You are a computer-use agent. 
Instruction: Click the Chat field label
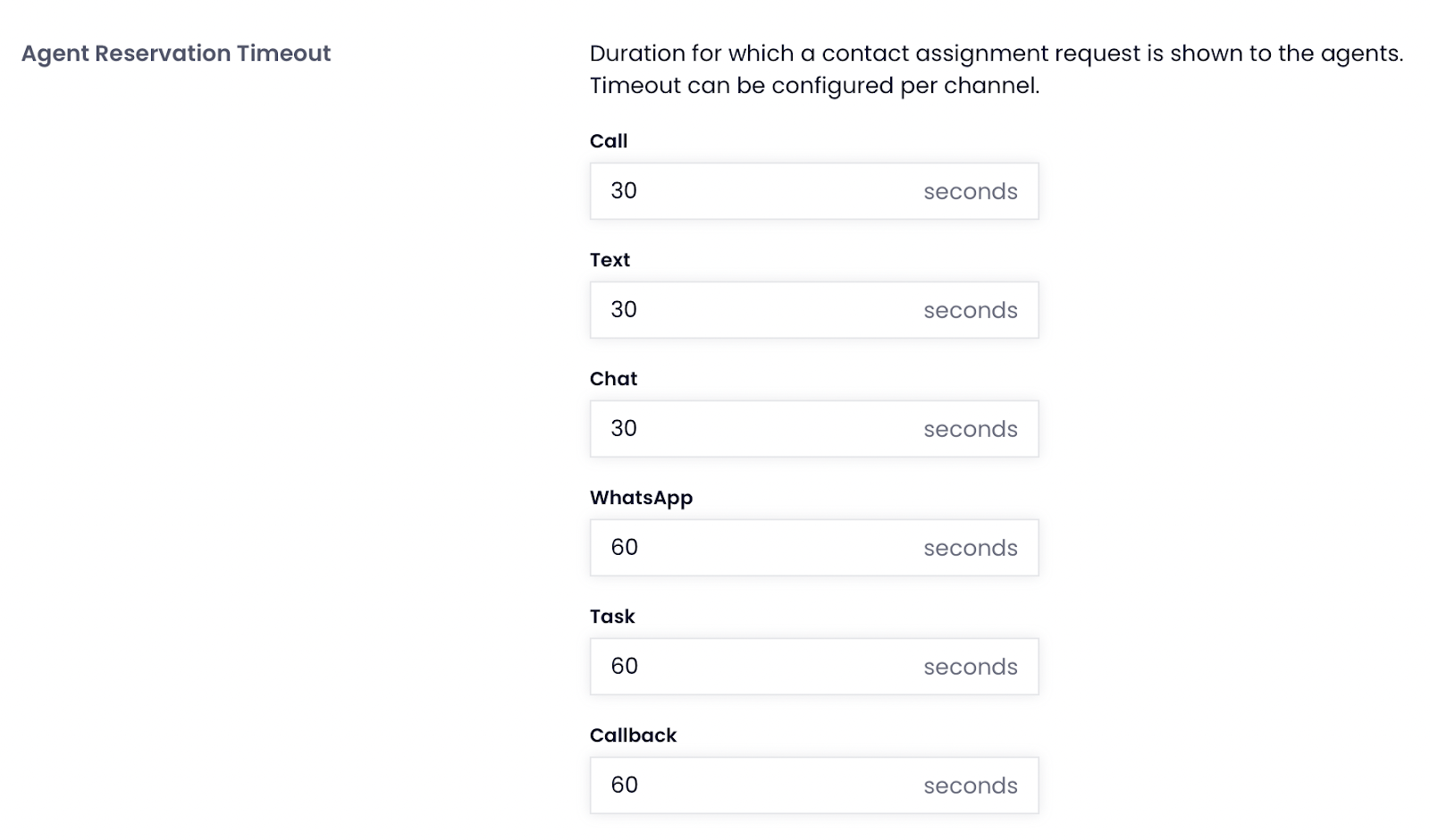pos(613,379)
